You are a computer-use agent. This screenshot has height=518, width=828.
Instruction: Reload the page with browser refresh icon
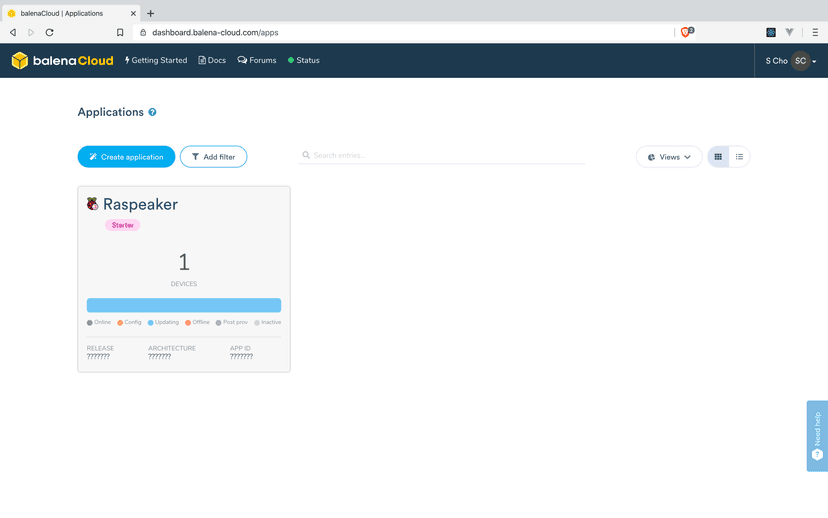tap(49, 32)
